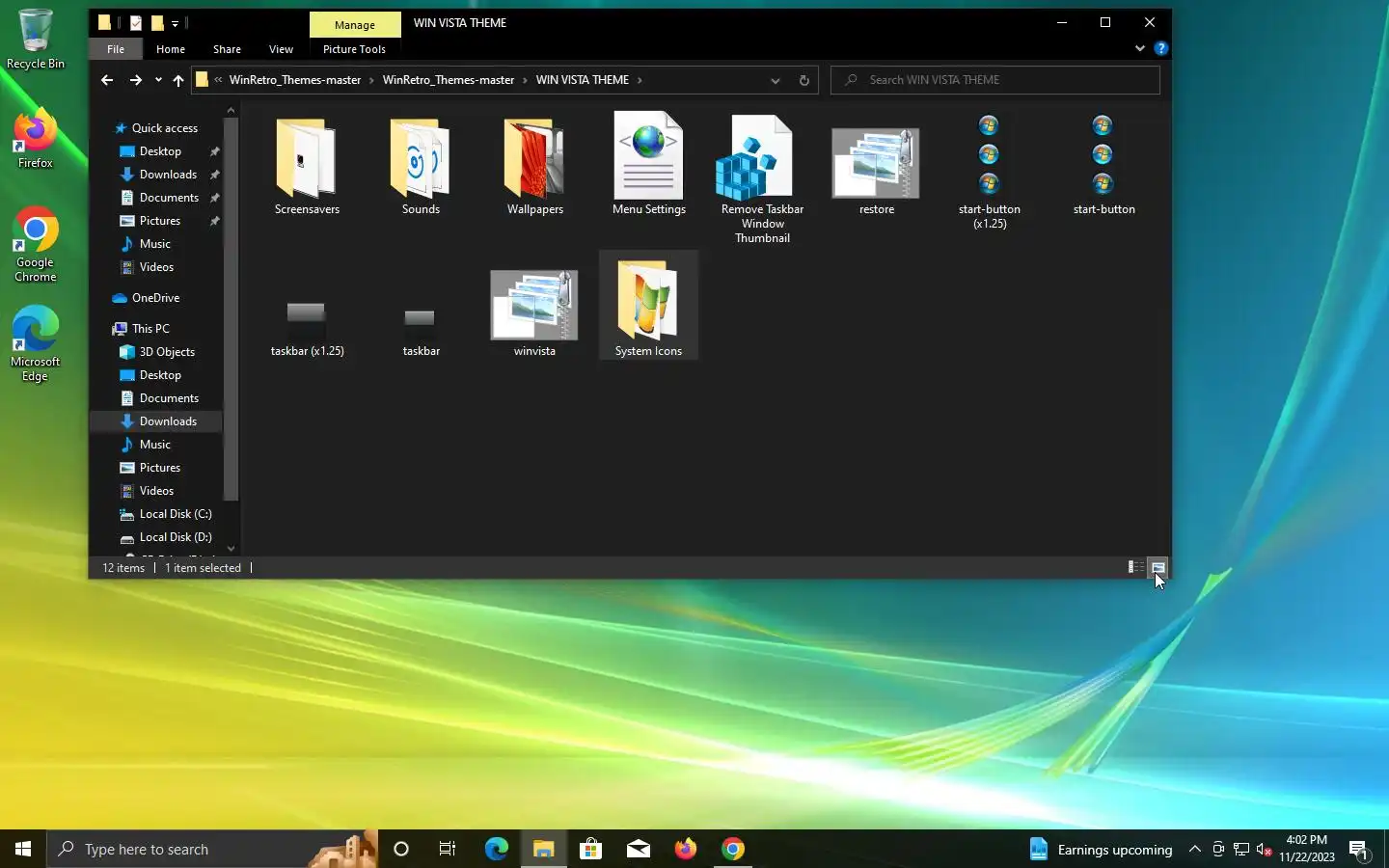This screenshot has width=1389, height=868.
Task: Open pinned Documents under Quick access
Action: pyautogui.click(x=169, y=198)
